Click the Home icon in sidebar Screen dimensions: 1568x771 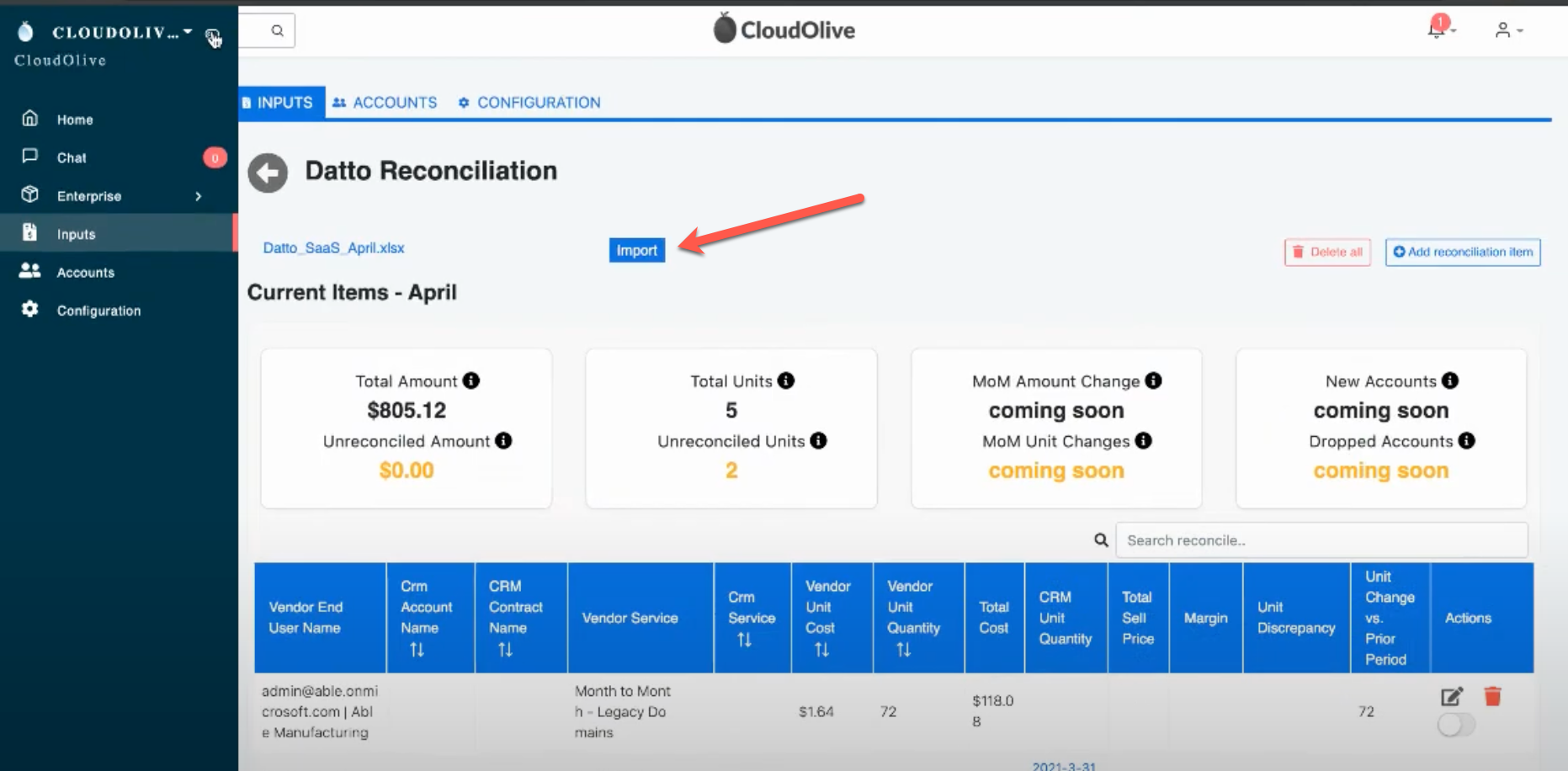[29, 119]
